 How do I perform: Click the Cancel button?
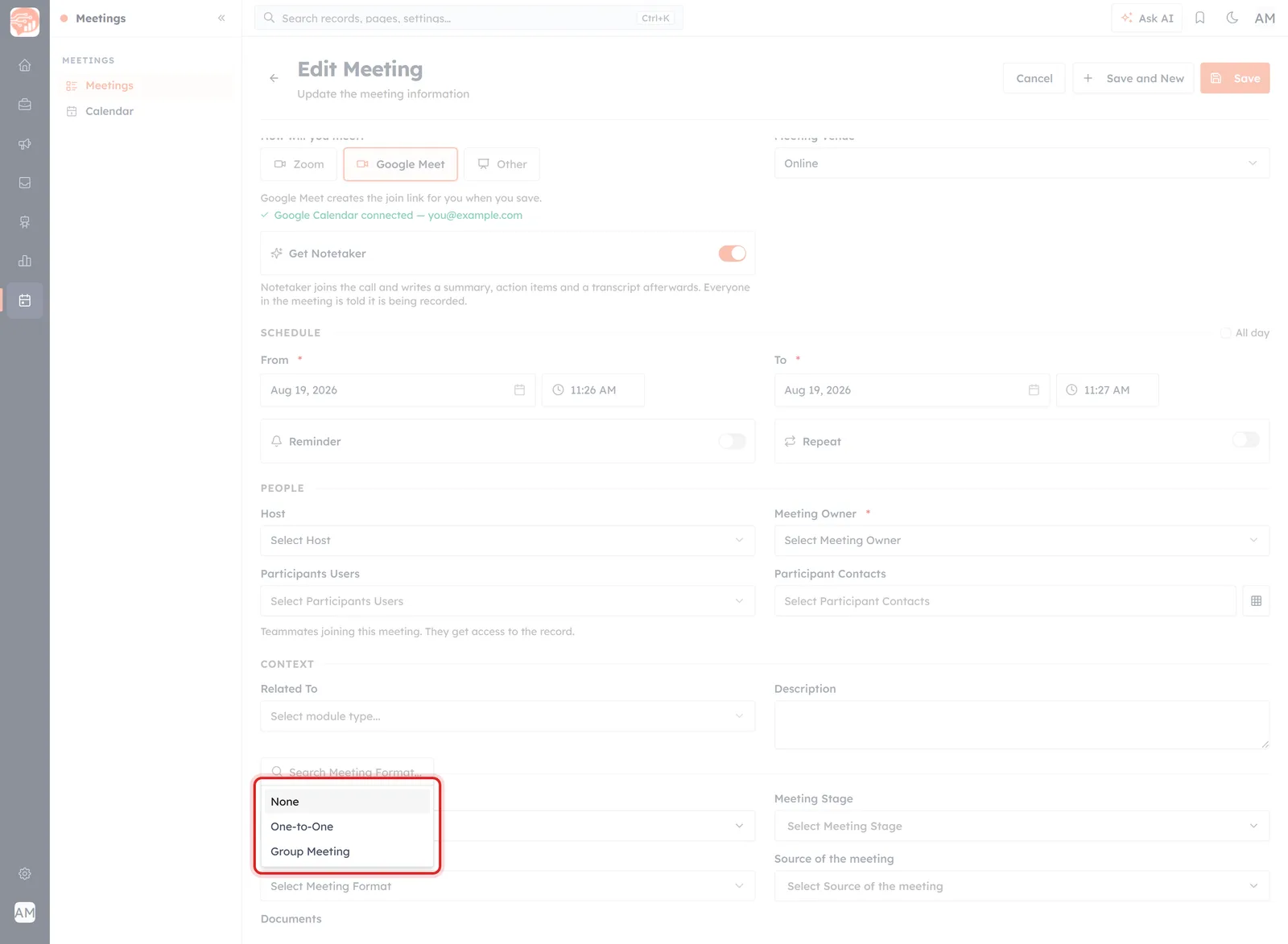point(1034,78)
